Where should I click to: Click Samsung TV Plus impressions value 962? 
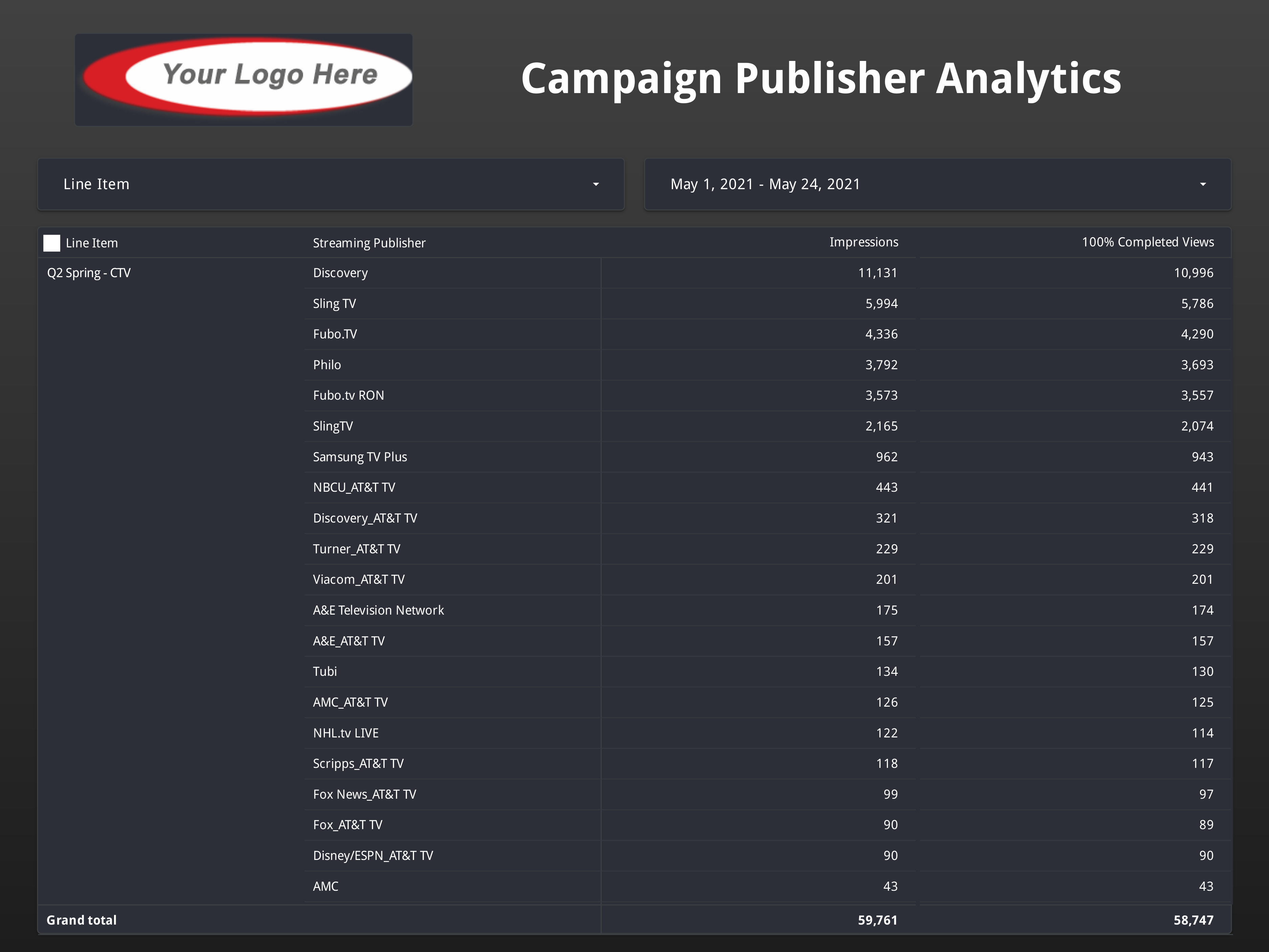pos(887,457)
